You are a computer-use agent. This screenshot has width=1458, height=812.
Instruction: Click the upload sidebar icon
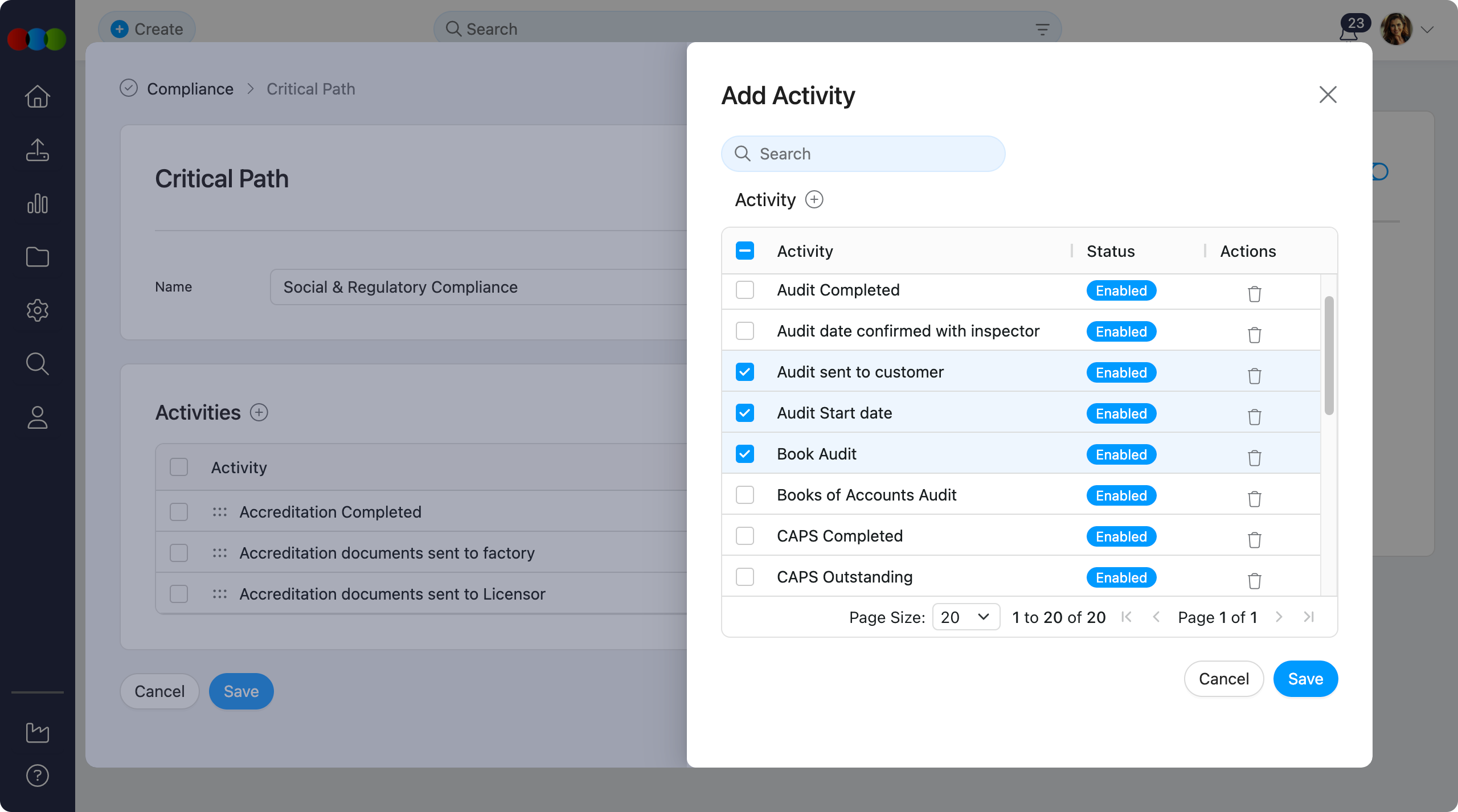(x=38, y=150)
